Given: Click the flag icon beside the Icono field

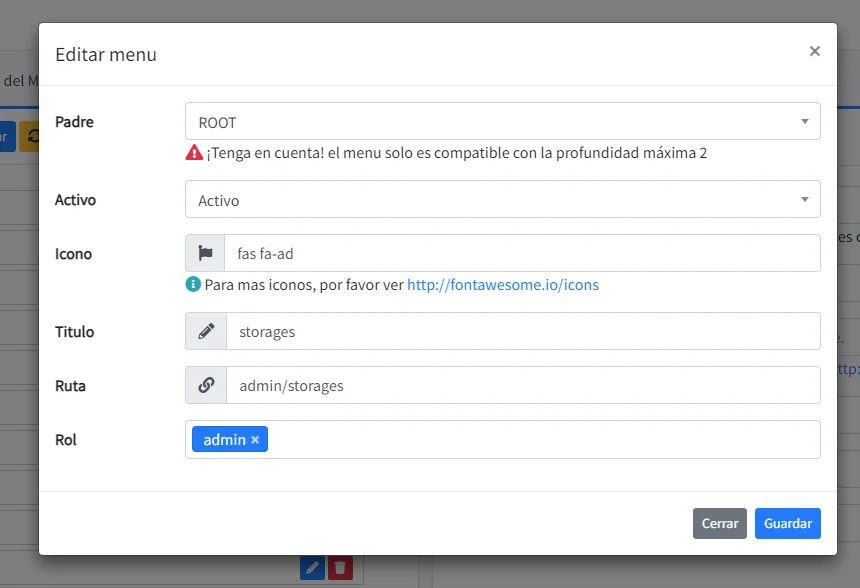Looking at the screenshot, I should pos(205,254).
